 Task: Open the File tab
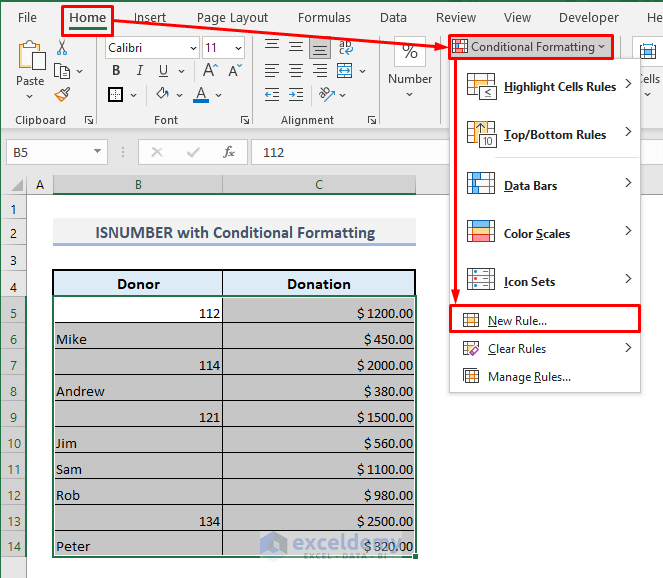click(x=27, y=18)
